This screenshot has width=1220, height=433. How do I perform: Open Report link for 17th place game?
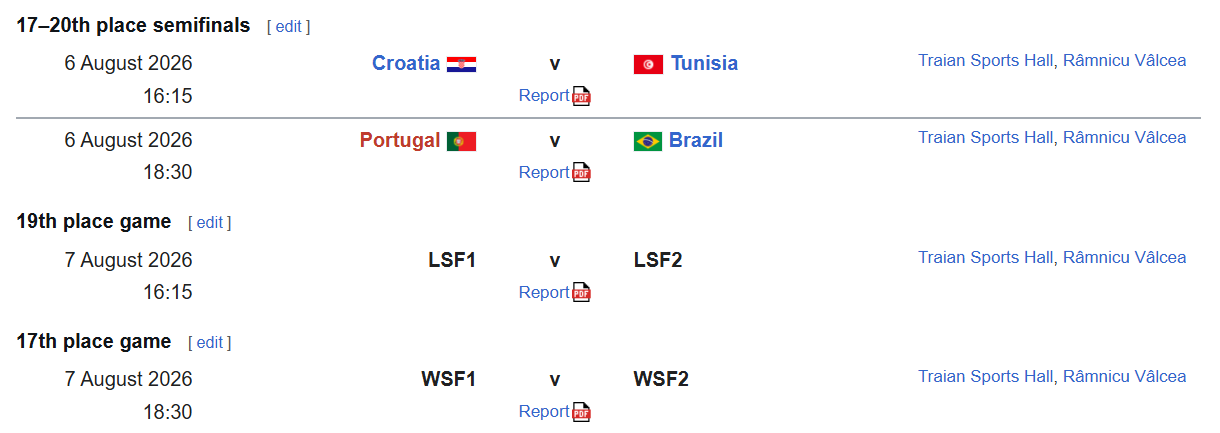pyautogui.click(x=544, y=411)
